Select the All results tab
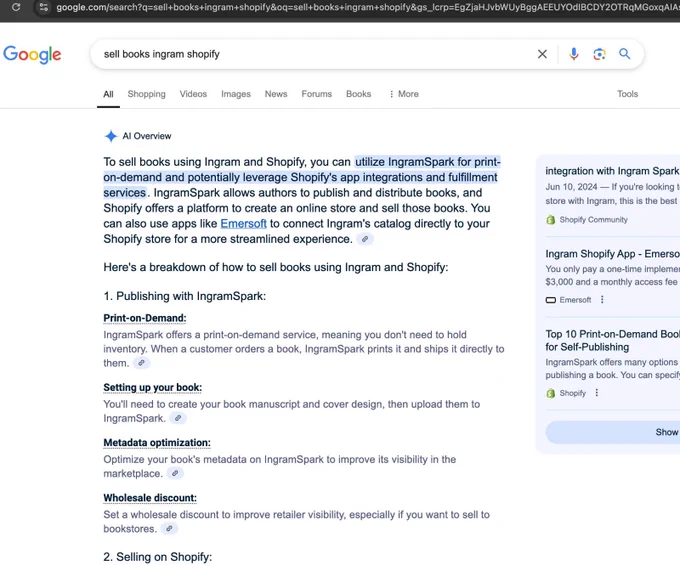This screenshot has height=565, width=680. tap(108, 94)
